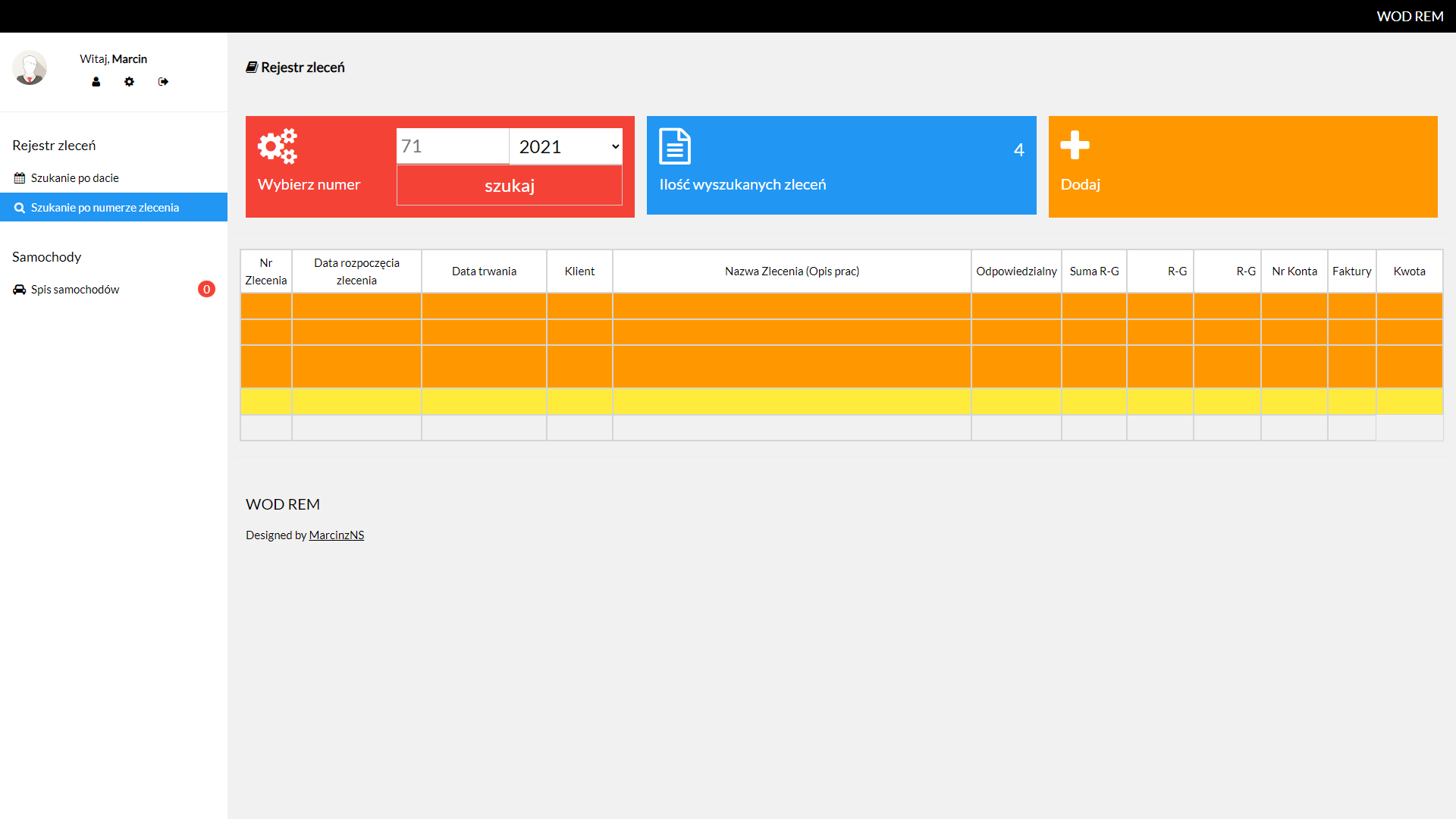1456x819 pixels.
Task: Click the book icon beside Rejestr zleceń
Action: coord(252,67)
